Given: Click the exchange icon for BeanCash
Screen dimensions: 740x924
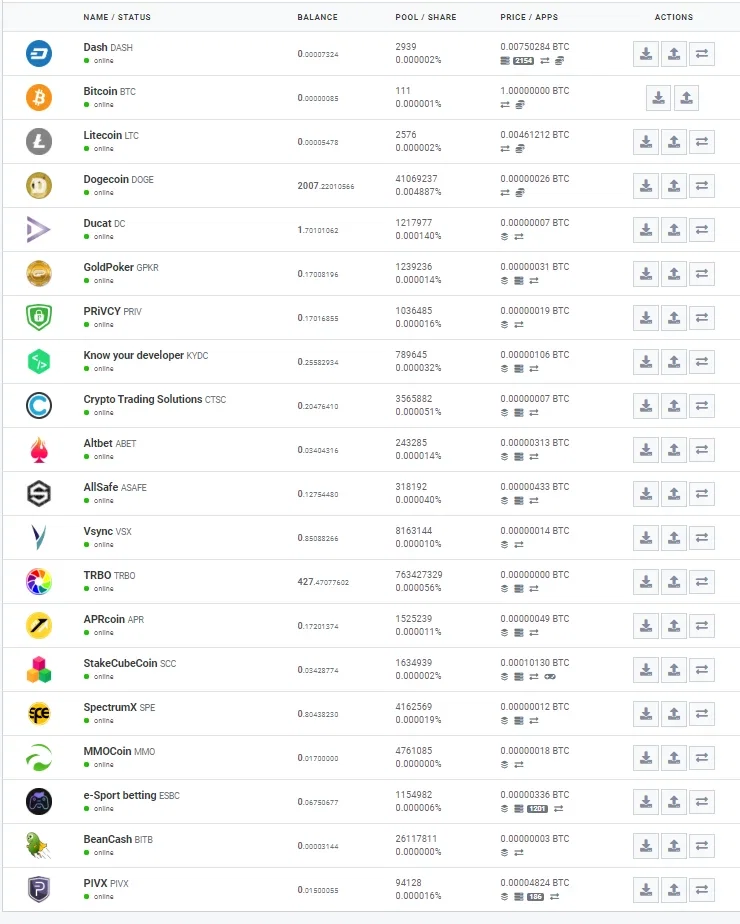Looking at the screenshot, I should coord(702,846).
